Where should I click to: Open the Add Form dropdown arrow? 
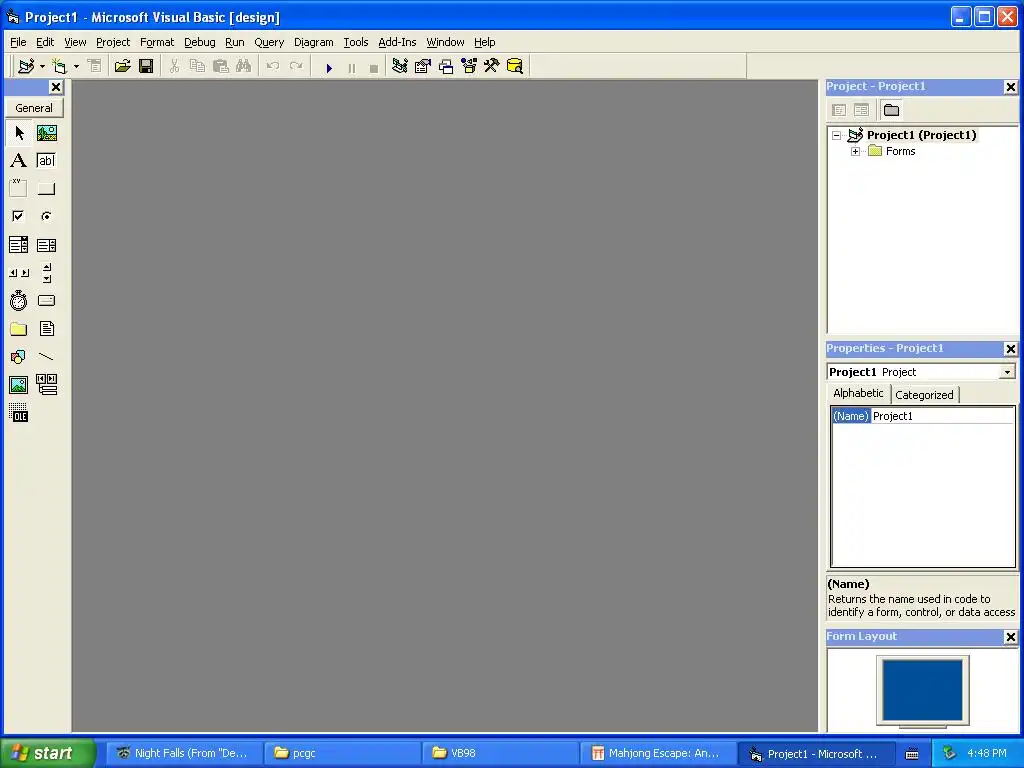(x=76, y=67)
